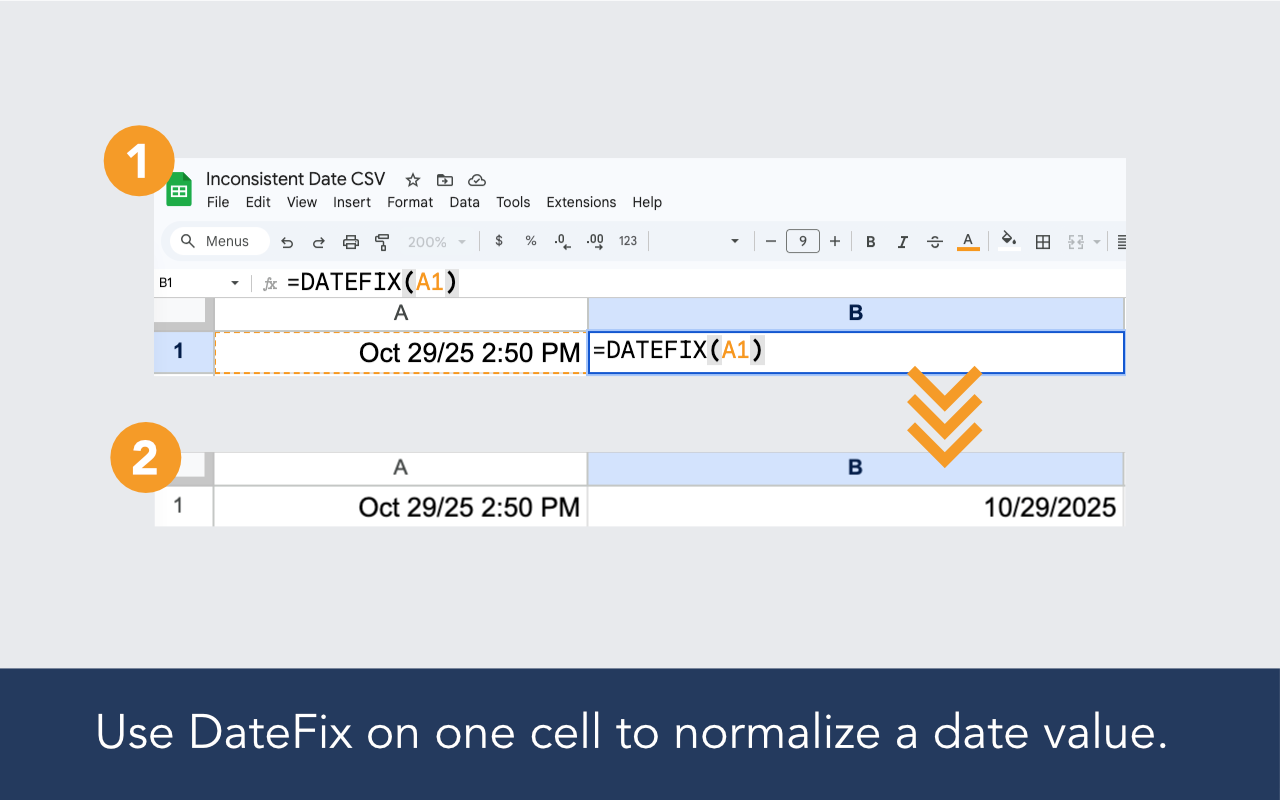Click the print icon
This screenshot has height=800, width=1280.
[350, 241]
